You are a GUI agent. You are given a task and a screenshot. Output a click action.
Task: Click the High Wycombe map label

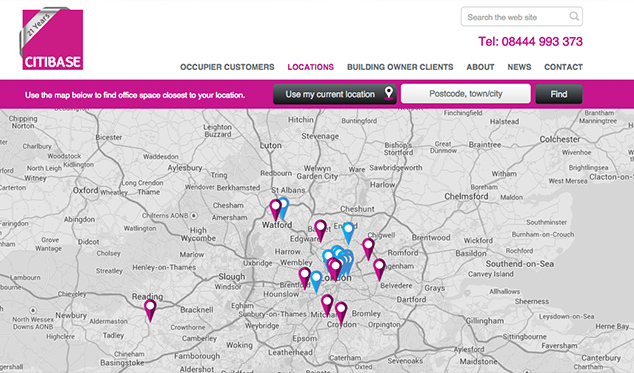coord(198,234)
